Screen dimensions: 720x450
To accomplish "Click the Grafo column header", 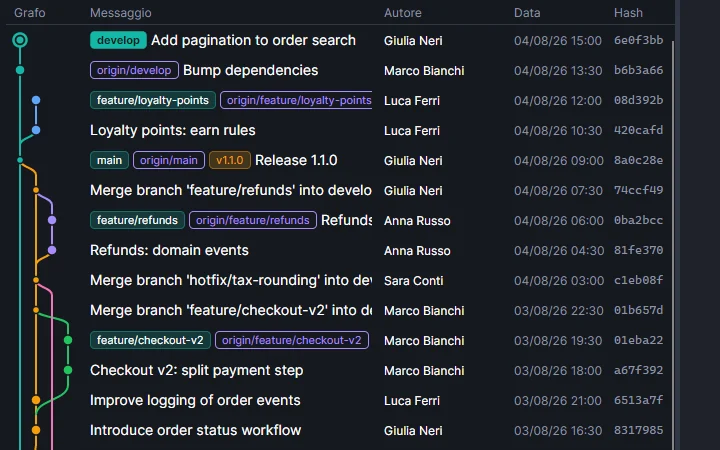I will (29, 13).
